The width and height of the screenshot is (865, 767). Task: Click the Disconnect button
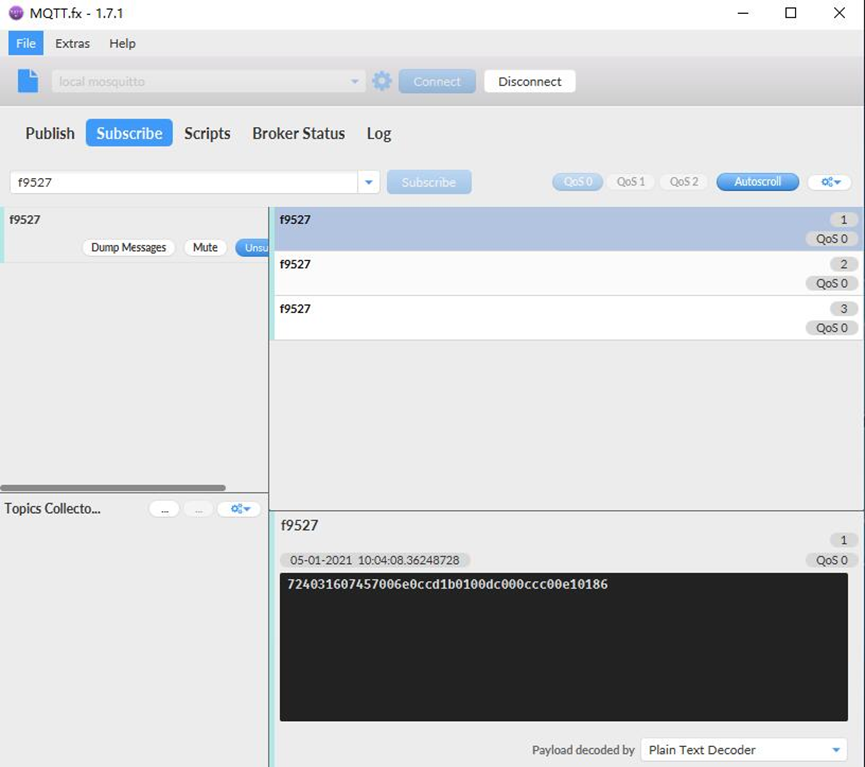tap(530, 81)
